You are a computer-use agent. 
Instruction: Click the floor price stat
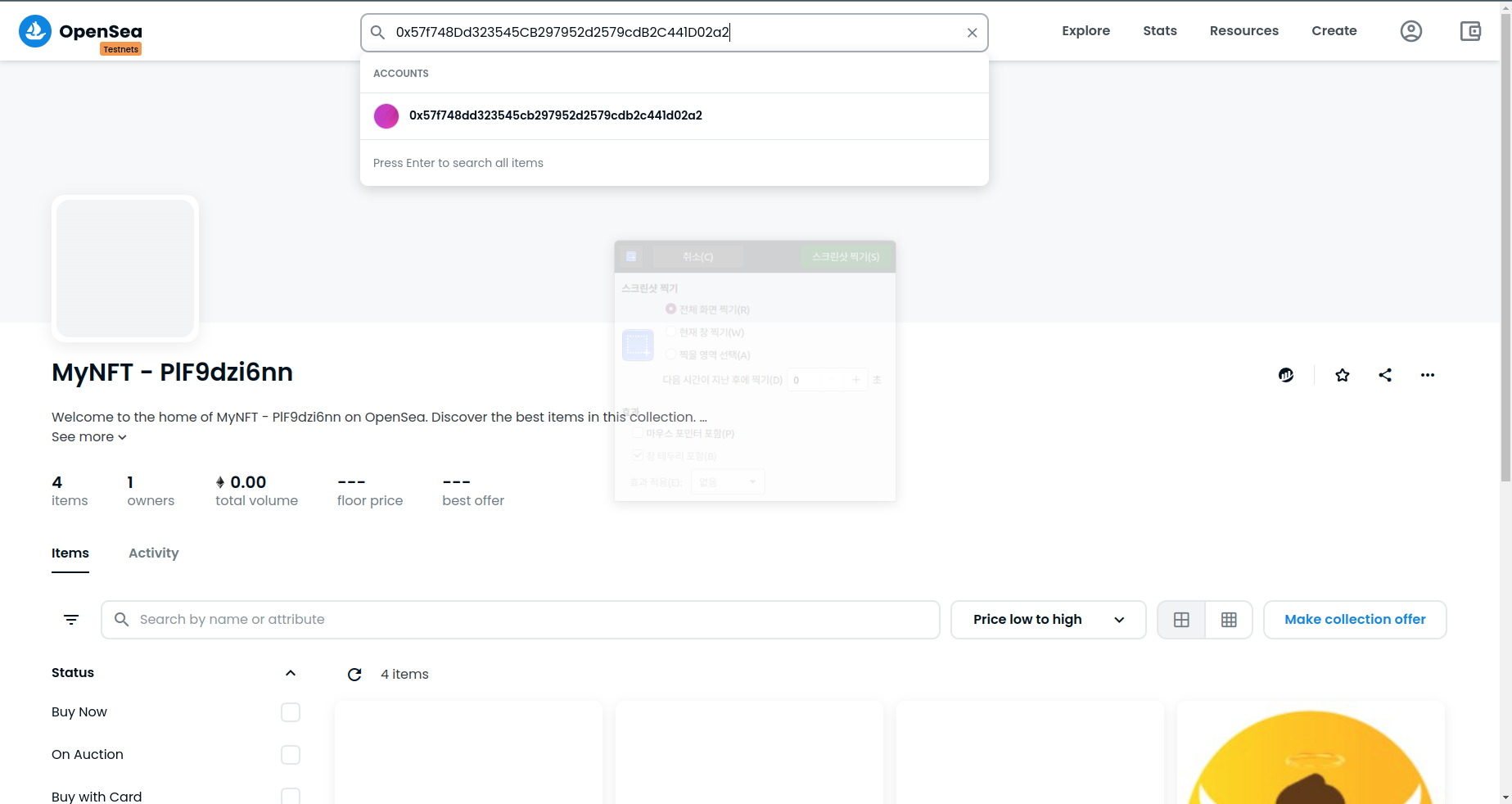click(370, 491)
